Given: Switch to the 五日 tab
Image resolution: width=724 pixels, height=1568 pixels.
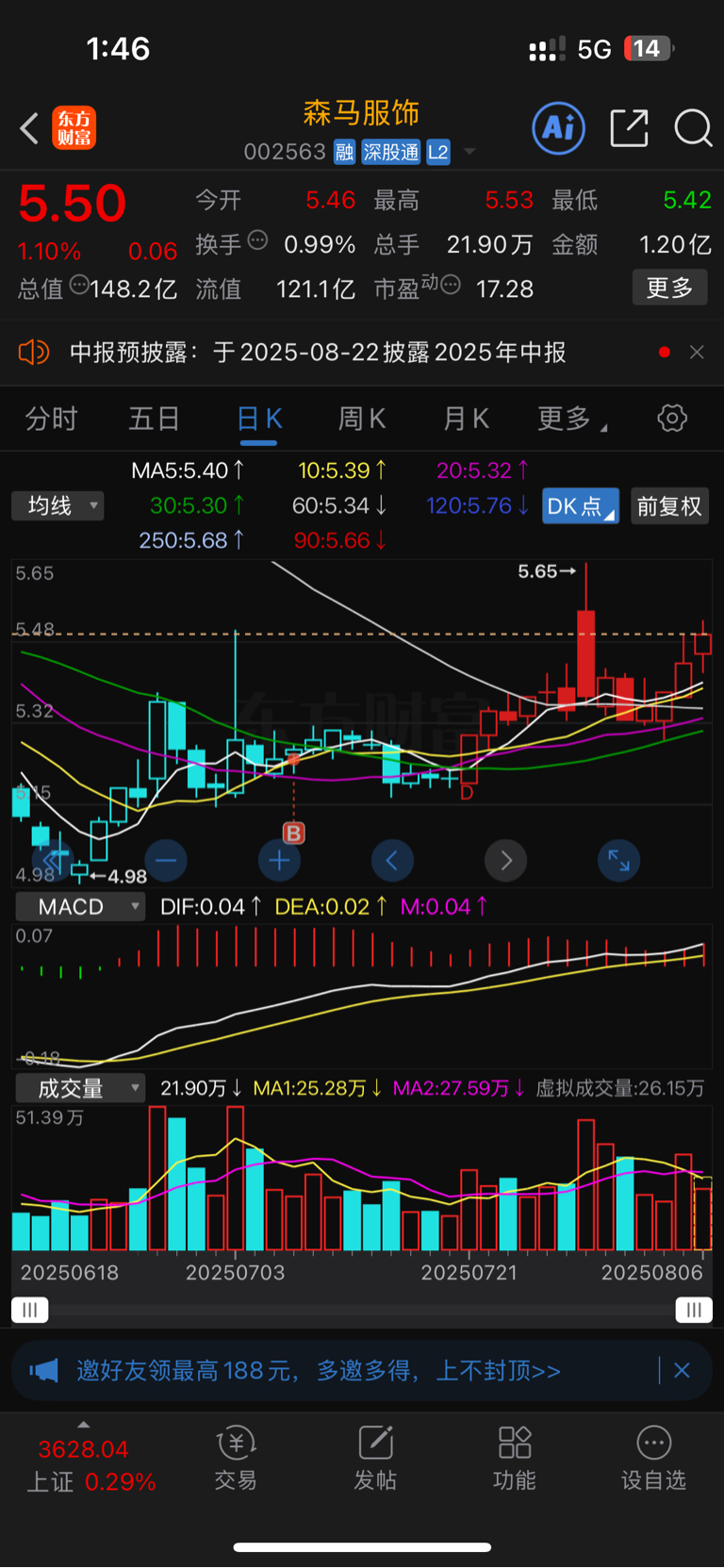Looking at the screenshot, I should coord(155,419).
